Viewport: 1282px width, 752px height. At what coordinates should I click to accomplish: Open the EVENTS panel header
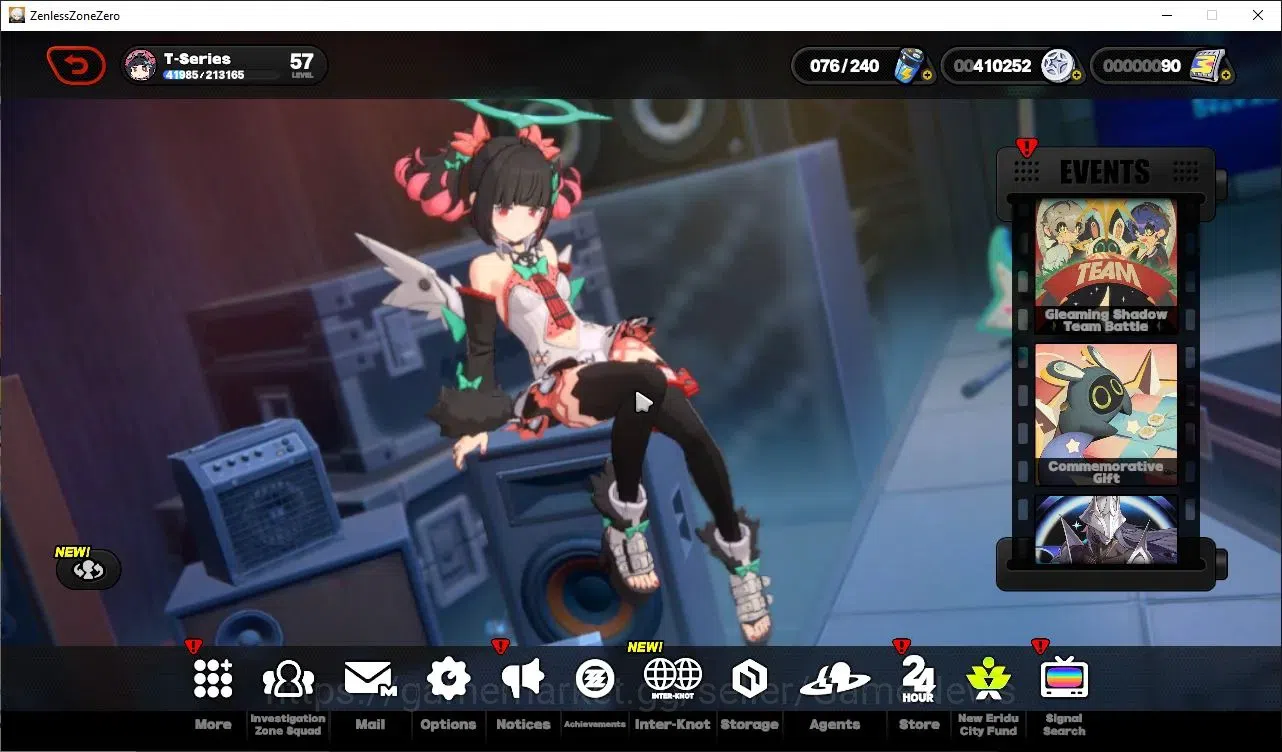tap(1105, 172)
